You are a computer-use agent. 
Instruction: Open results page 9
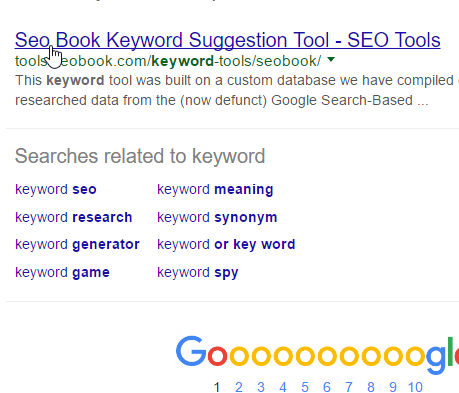pyautogui.click(x=393, y=387)
